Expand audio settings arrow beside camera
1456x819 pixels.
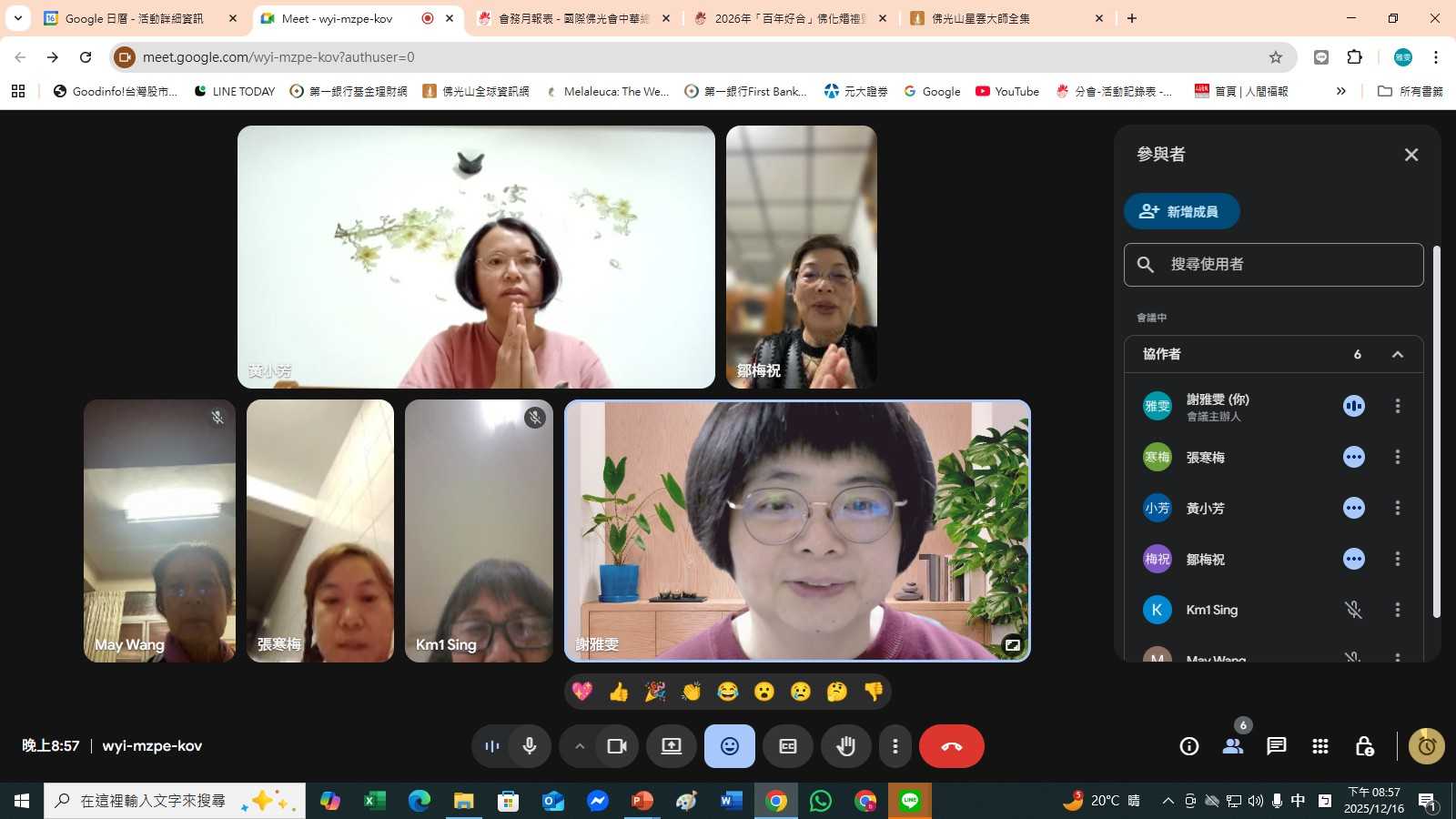point(579,746)
